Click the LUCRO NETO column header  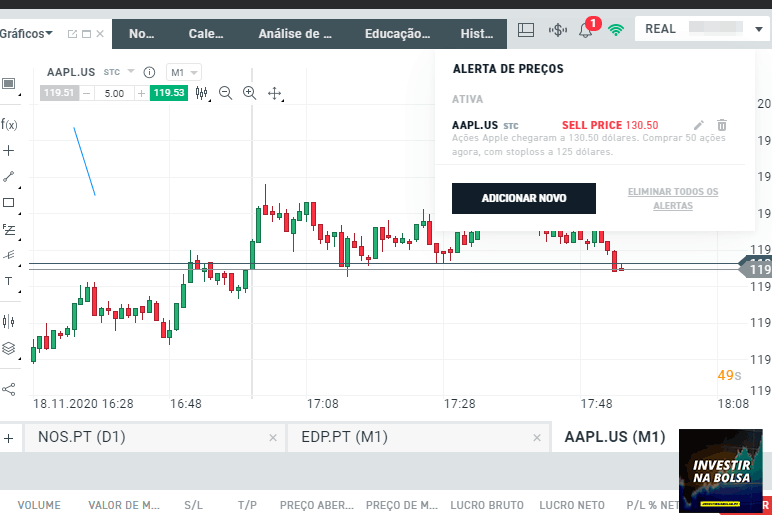tap(572, 505)
